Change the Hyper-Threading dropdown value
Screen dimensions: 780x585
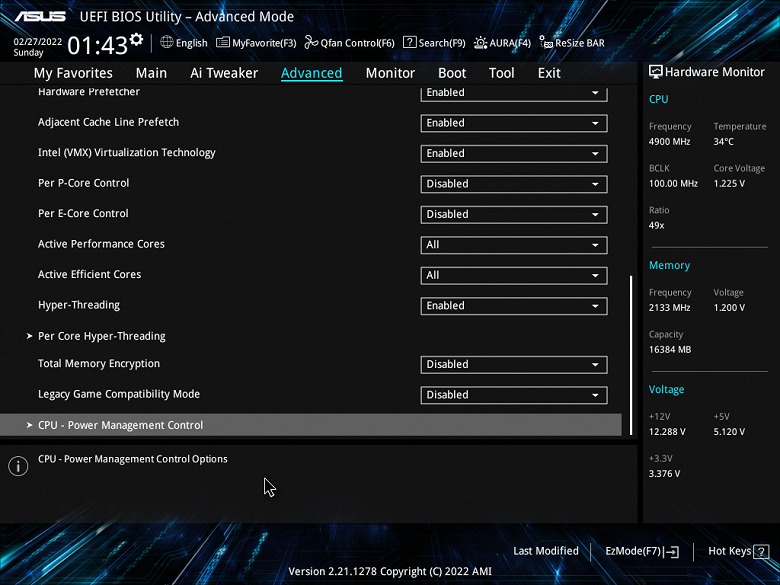click(514, 306)
